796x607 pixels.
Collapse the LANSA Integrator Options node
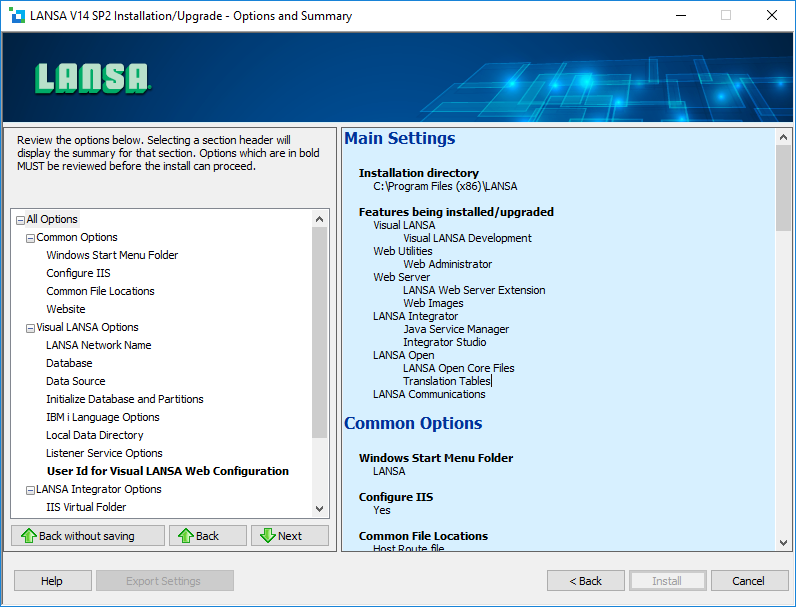tap(30, 490)
